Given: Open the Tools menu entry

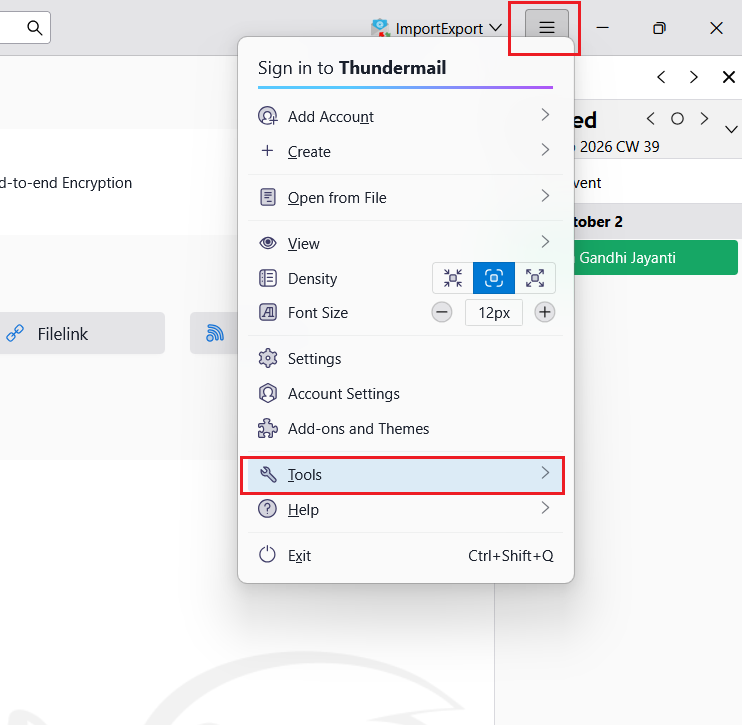Looking at the screenshot, I should (405, 475).
